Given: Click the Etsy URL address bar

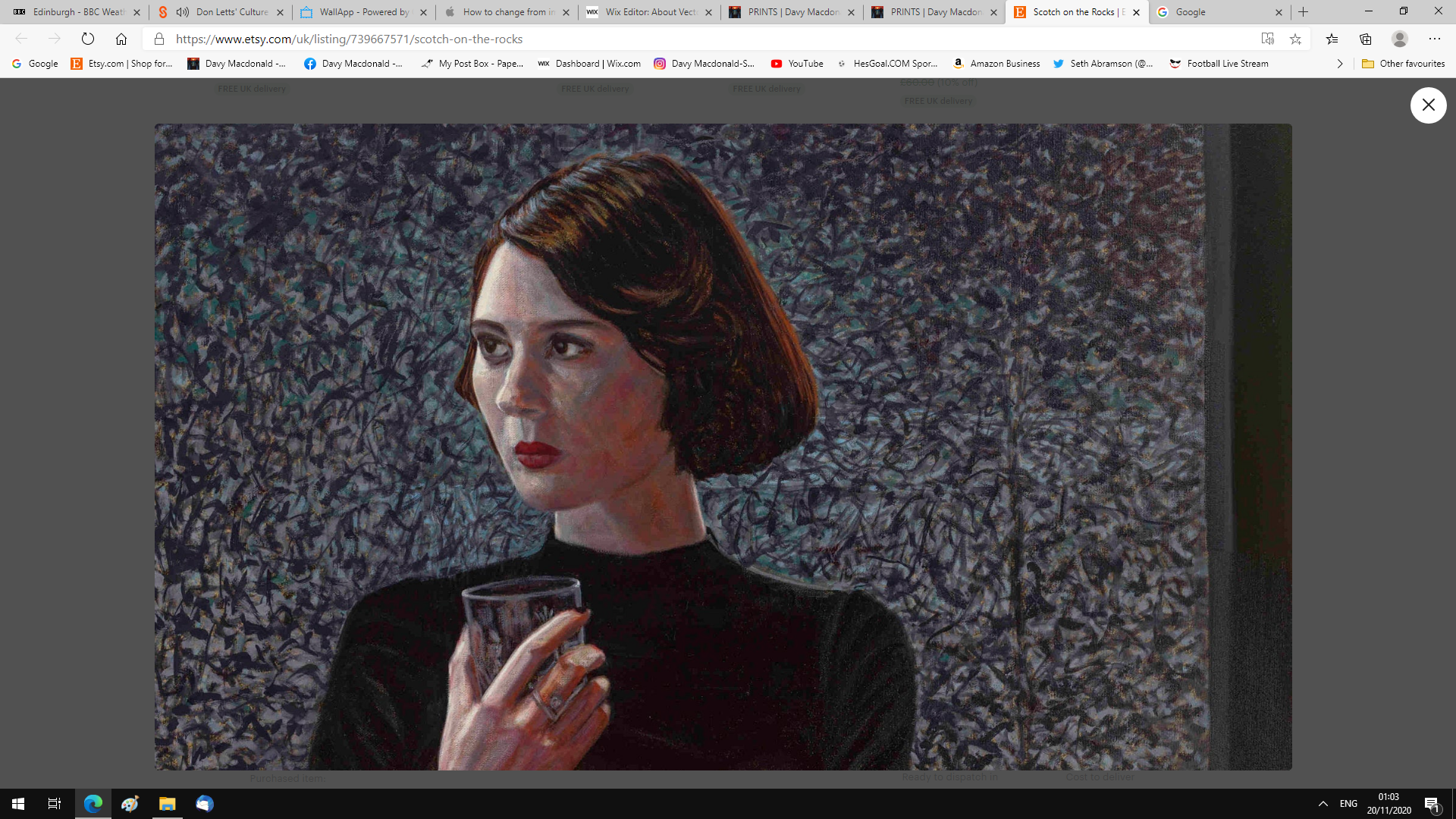Looking at the screenshot, I should 531,39.
